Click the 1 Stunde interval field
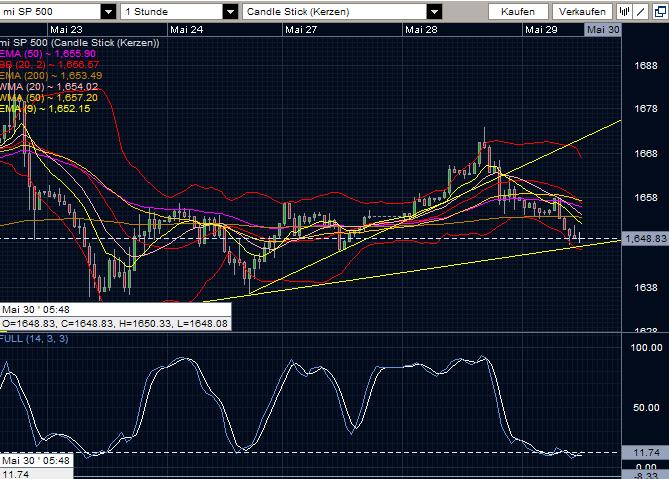This screenshot has width=669, height=479. (x=172, y=12)
